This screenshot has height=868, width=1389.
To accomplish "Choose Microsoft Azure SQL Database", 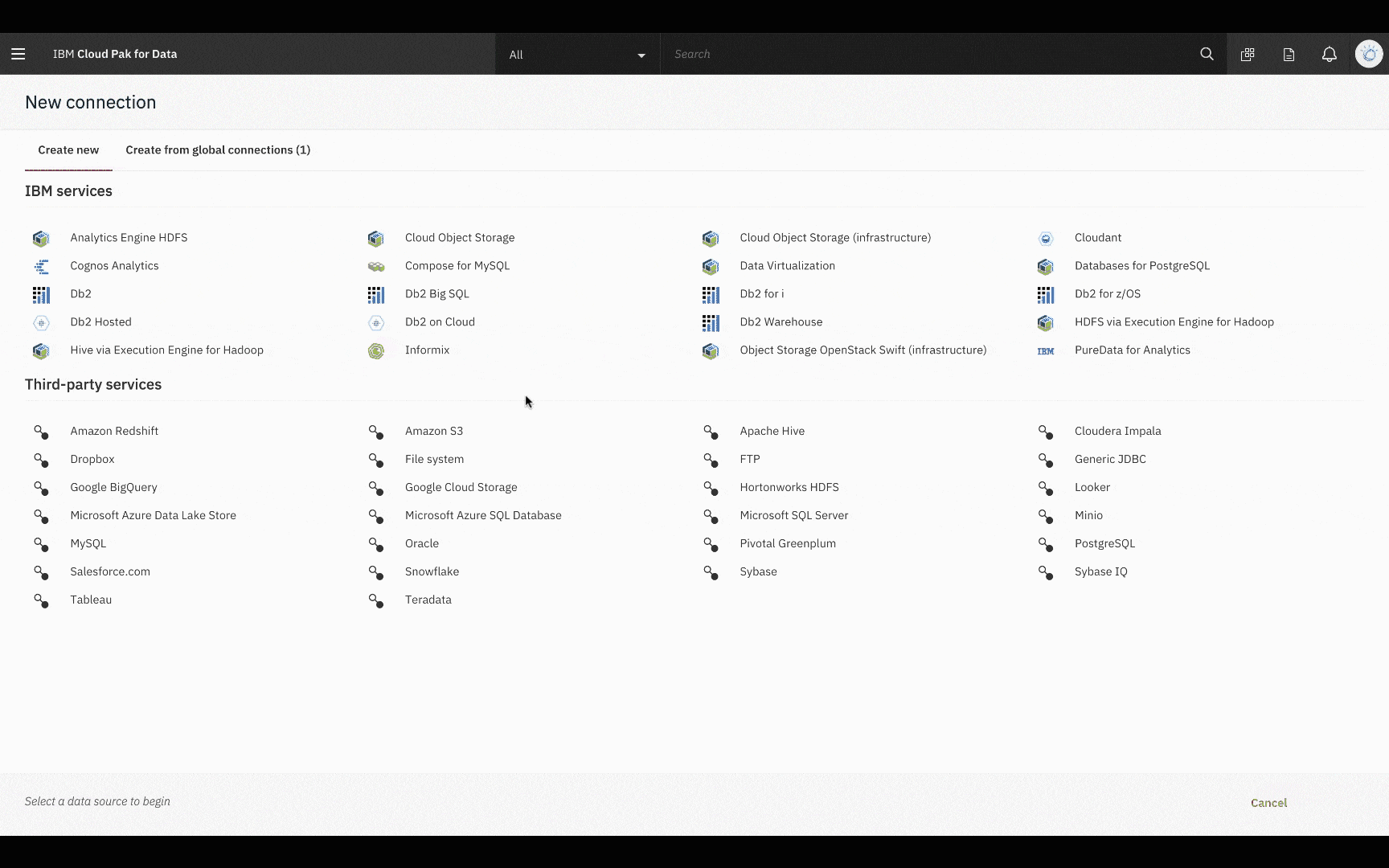I will [483, 515].
